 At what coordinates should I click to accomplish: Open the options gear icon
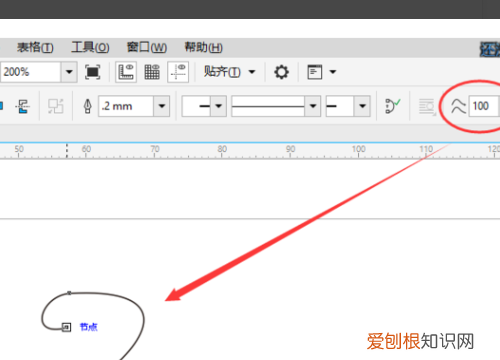coord(281,72)
